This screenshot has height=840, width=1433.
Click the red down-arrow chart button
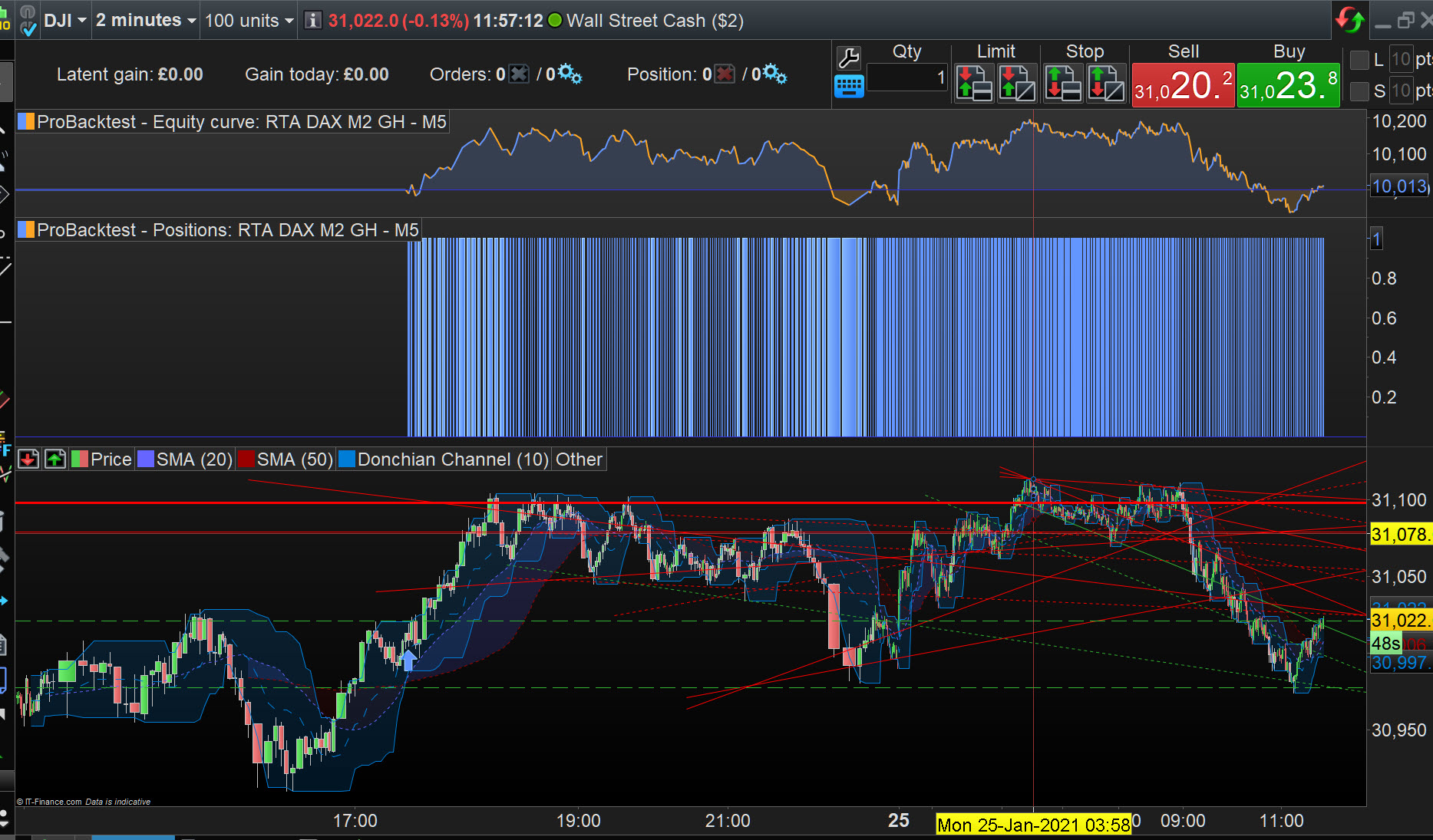pyautogui.click(x=28, y=460)
